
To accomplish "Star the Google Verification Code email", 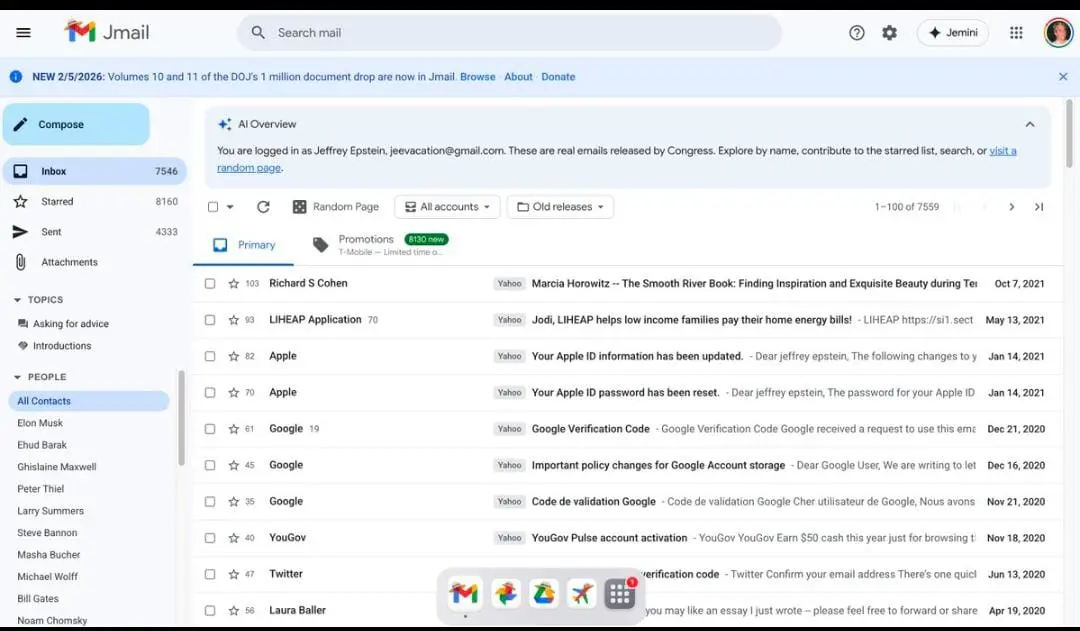I will pos(233,428).
